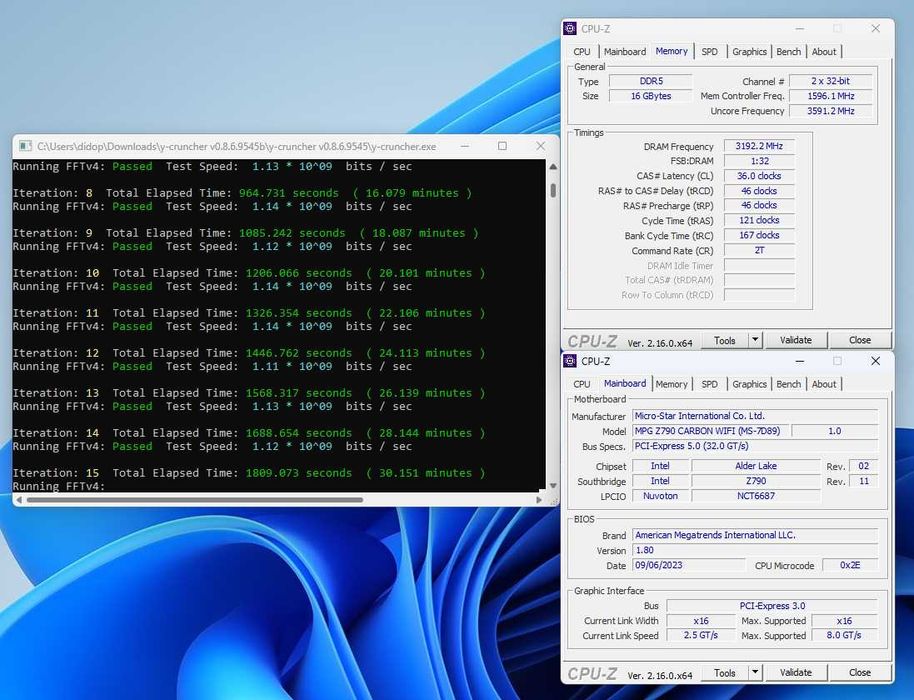Minimize the CPU-Z Memory window
914x700 pixels.
pos(800,29)
